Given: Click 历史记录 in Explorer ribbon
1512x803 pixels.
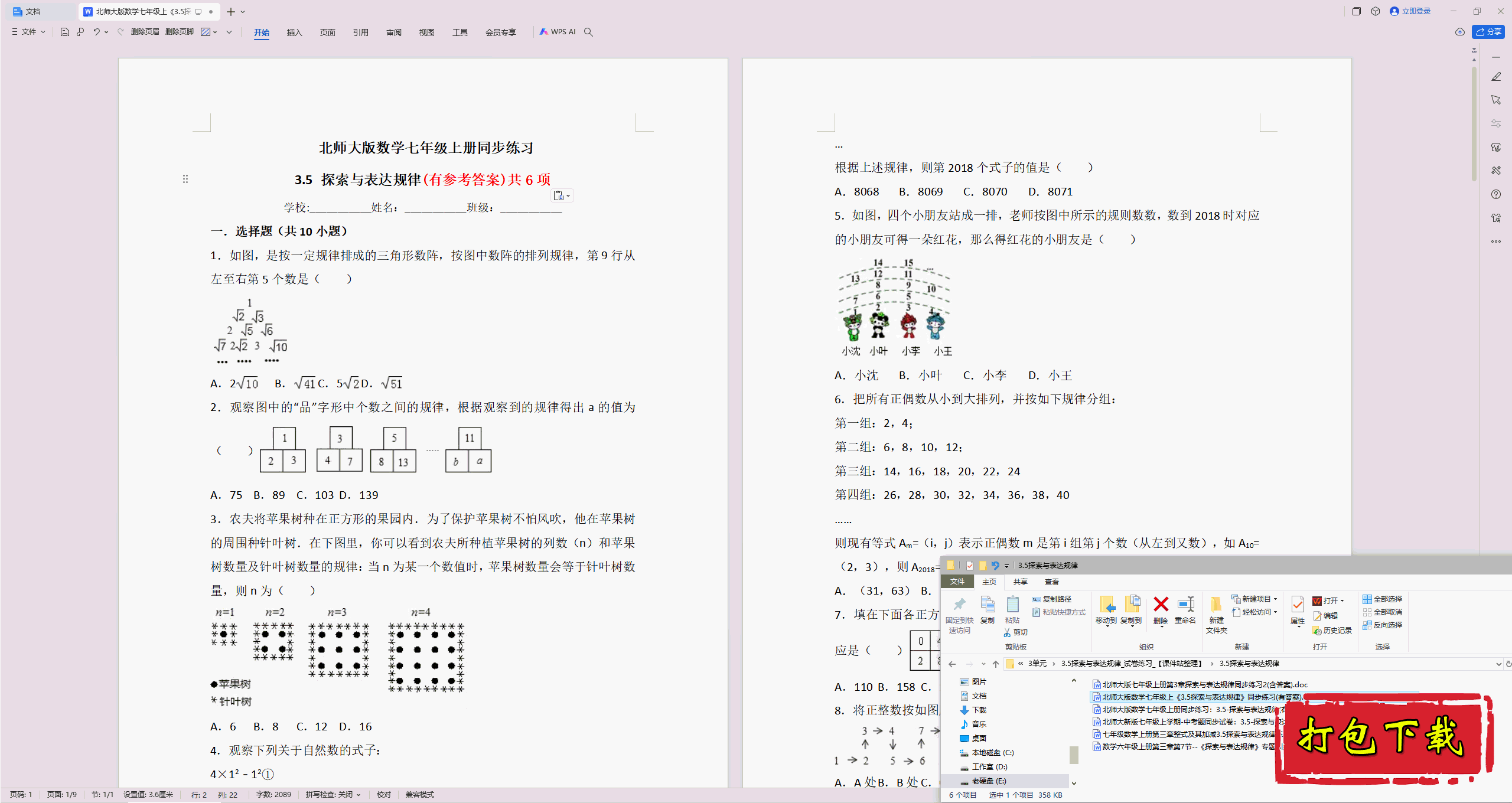Looking at the screenshot, I should 1332,631.
